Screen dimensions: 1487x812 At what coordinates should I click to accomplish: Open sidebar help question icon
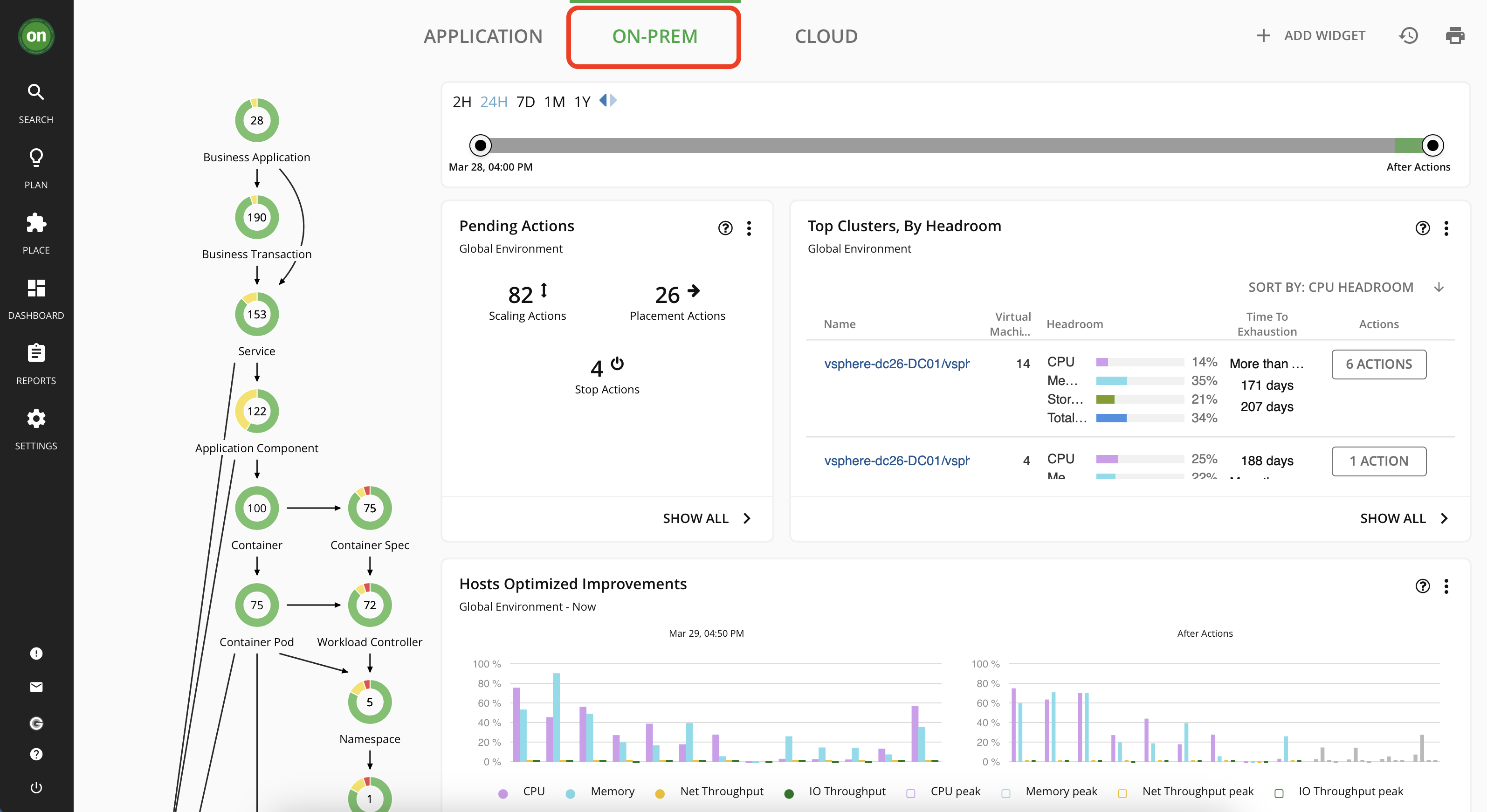[x=36, y=754]
